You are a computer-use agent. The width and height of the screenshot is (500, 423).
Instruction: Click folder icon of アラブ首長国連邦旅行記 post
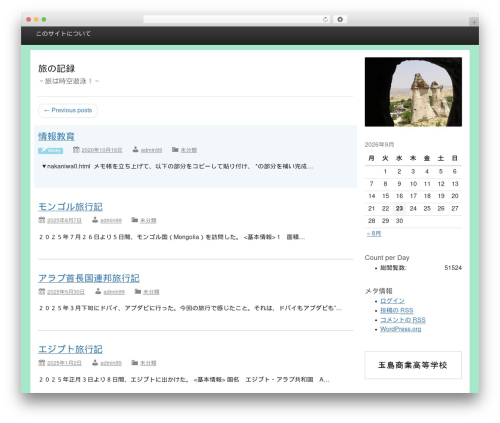coord(138,291)
